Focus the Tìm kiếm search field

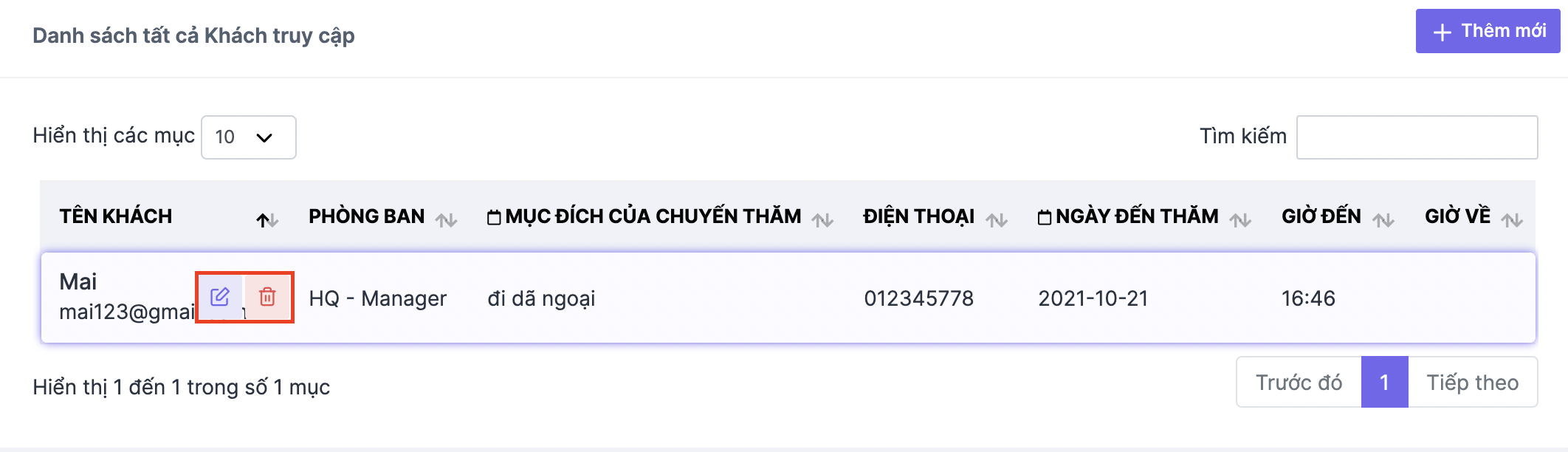click(x=1417, y=137)
